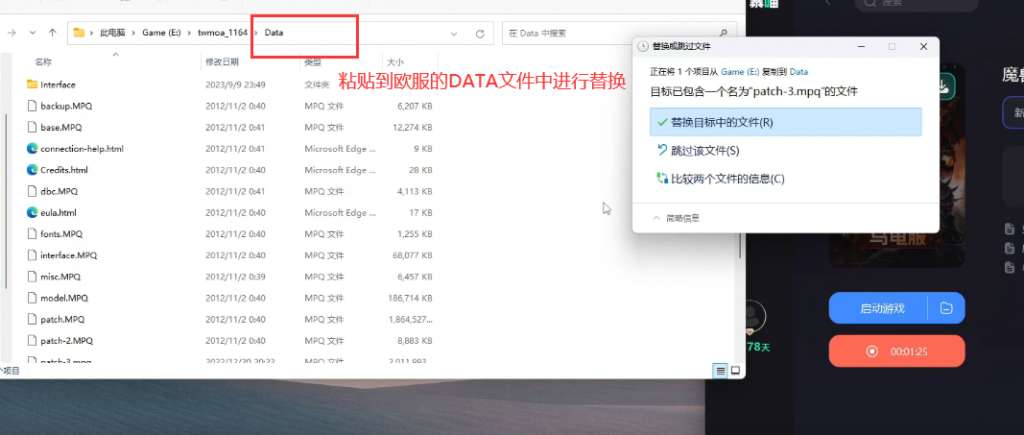Click the forward navigation arrow

point(30,33)
